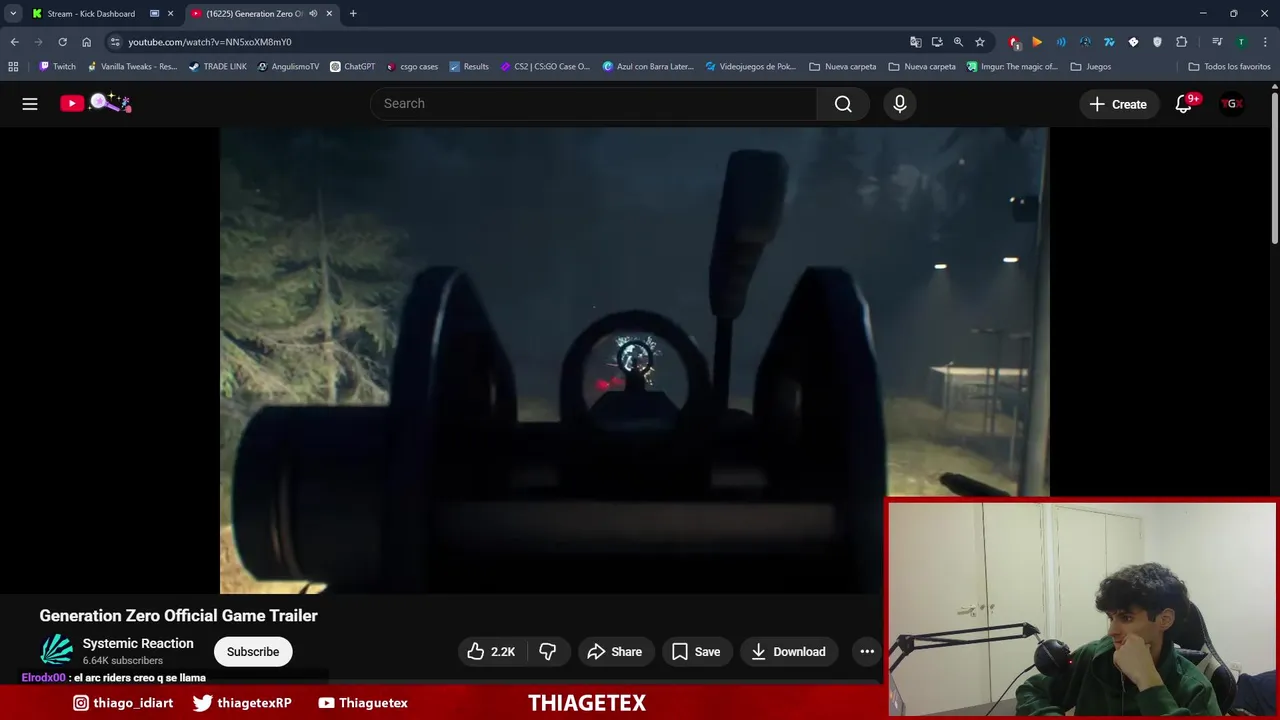Image resolution: width=1280 pixels, height=720 pixels.
Task: Open the zoom magnifier in address bar
Action: point(958,42)
